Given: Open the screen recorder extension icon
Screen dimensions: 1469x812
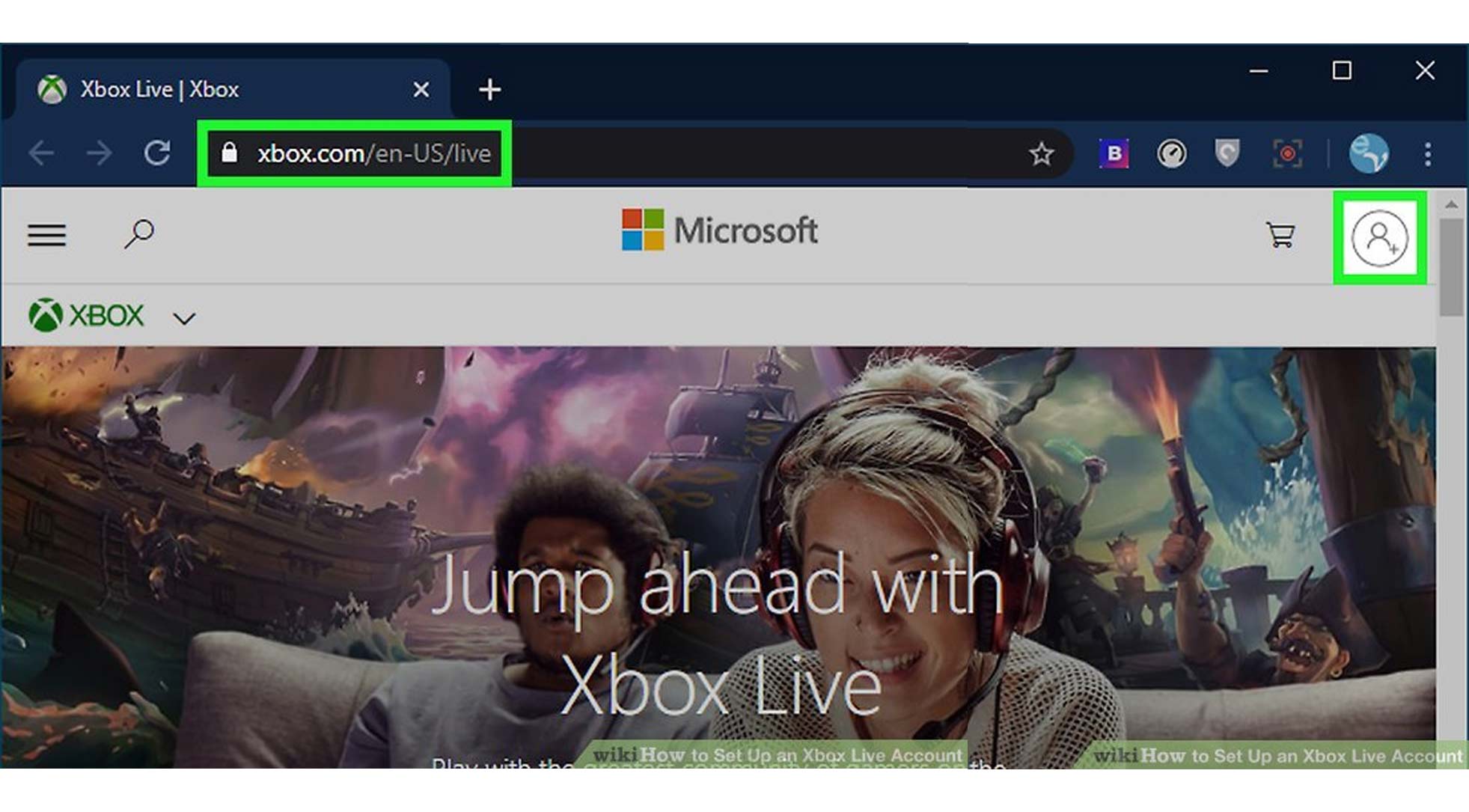Looking at the screenshot, I should pos(1287,153).
